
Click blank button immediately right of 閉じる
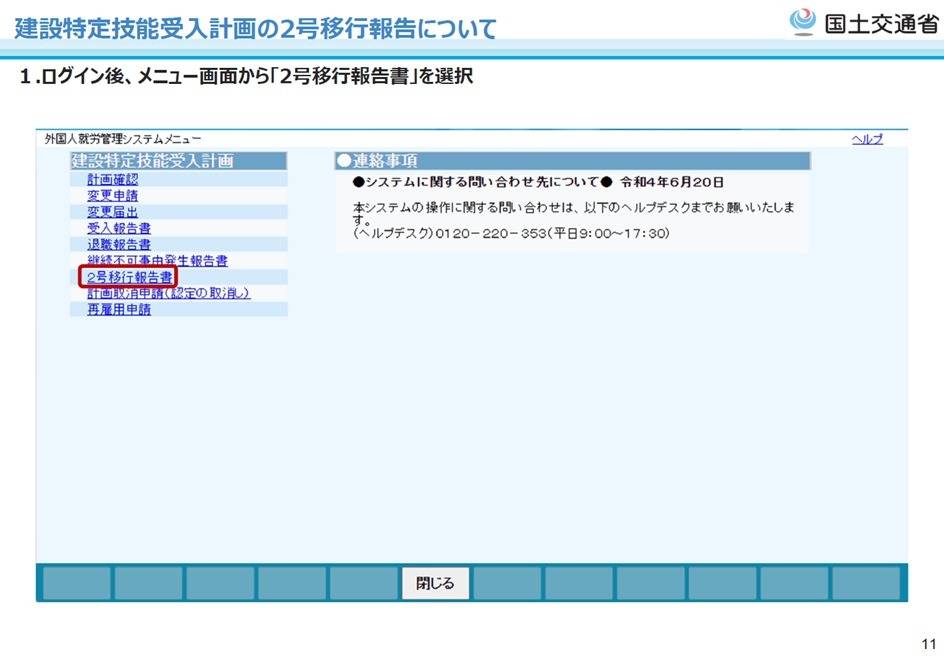click(x=507, y=583)
